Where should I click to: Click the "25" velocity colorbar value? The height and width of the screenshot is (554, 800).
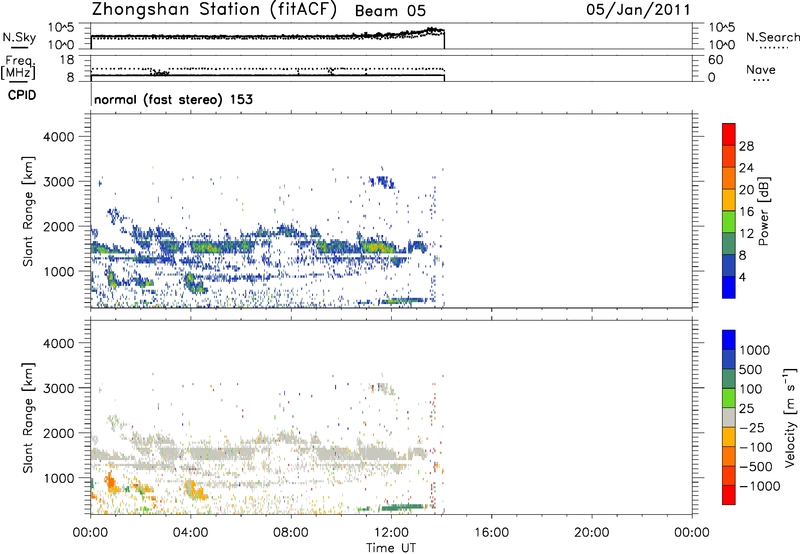746,408
